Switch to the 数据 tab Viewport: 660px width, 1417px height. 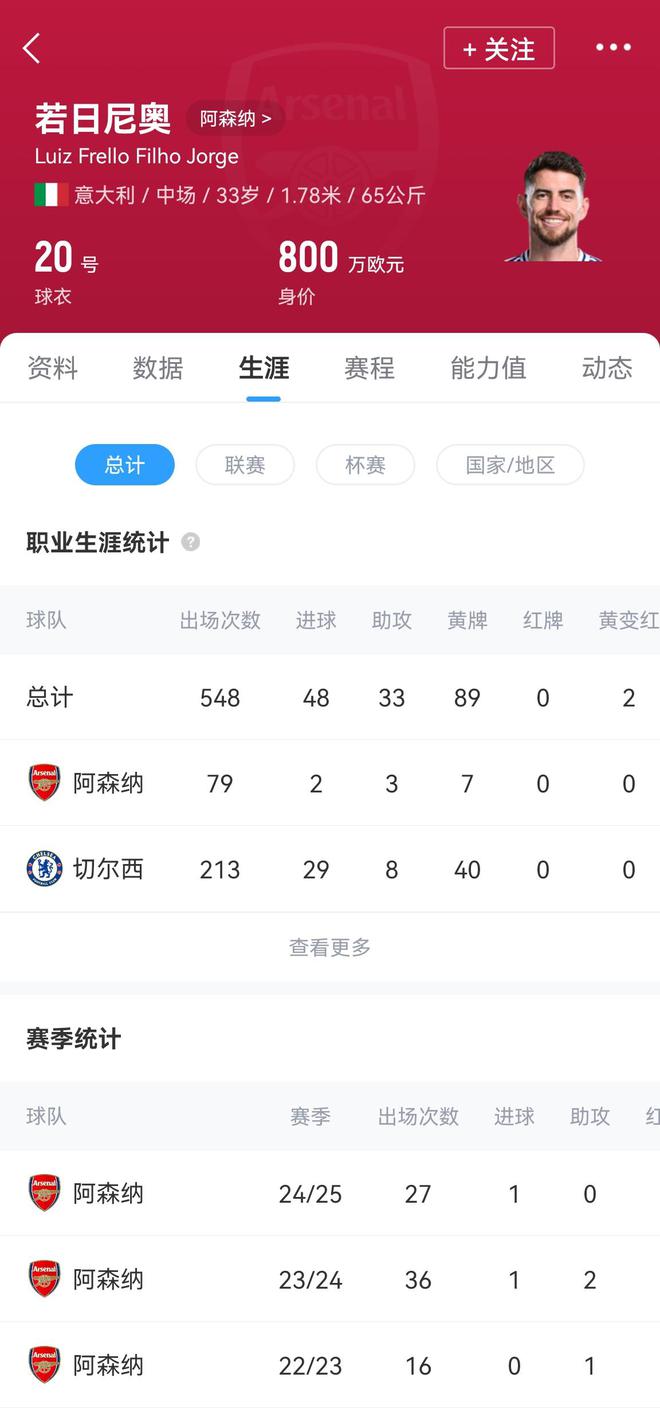pyautogui.click(x=158, y=368)
